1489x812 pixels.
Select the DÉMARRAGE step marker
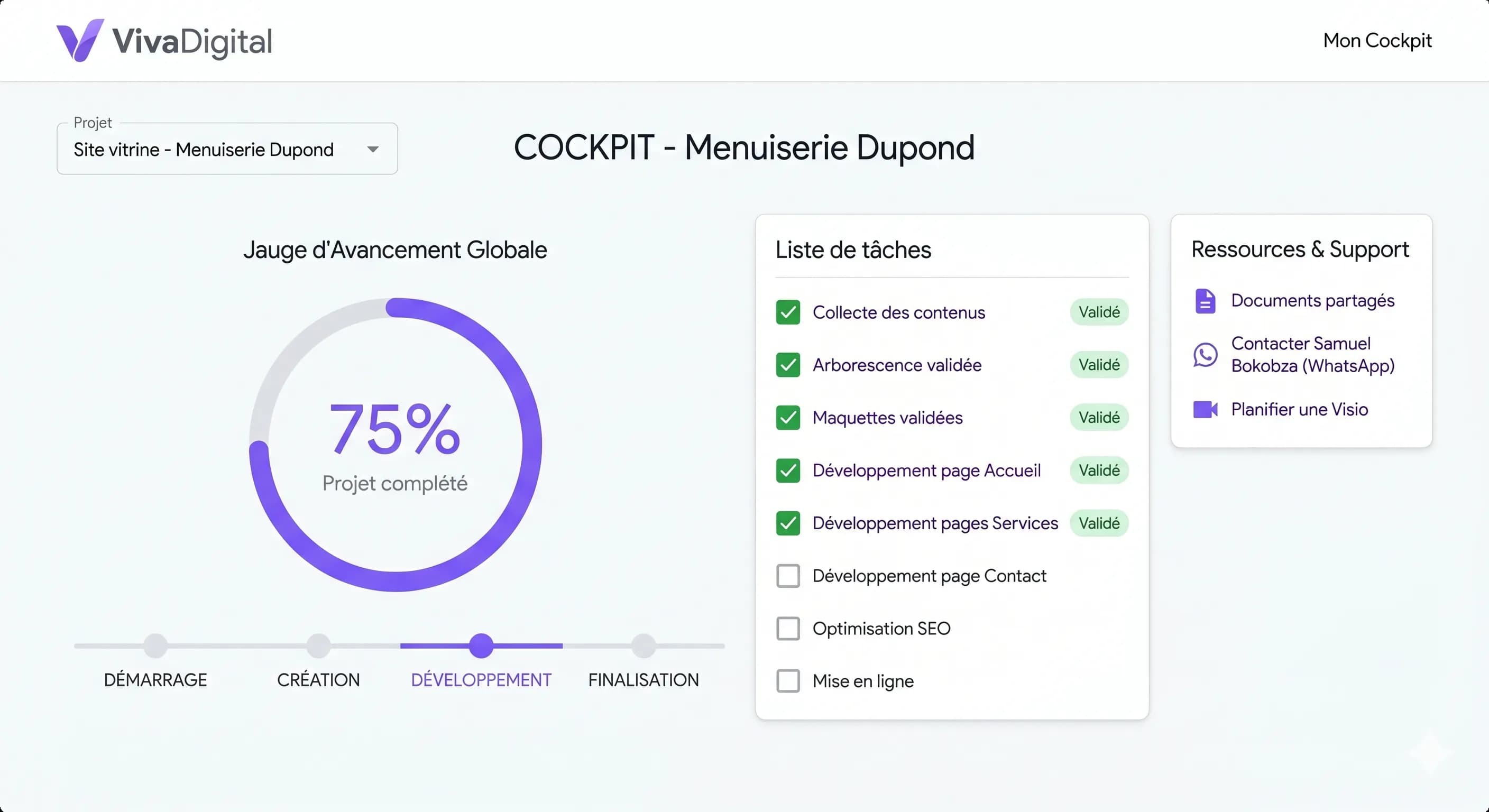(155, 645)
